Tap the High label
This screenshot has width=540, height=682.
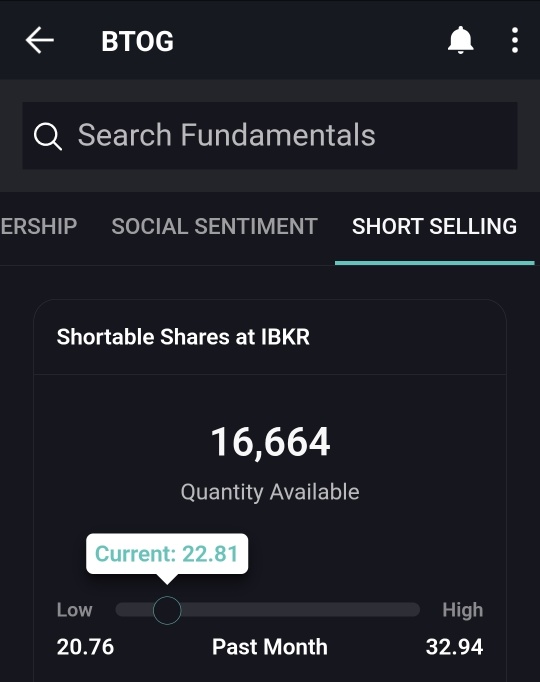point(463,610)
